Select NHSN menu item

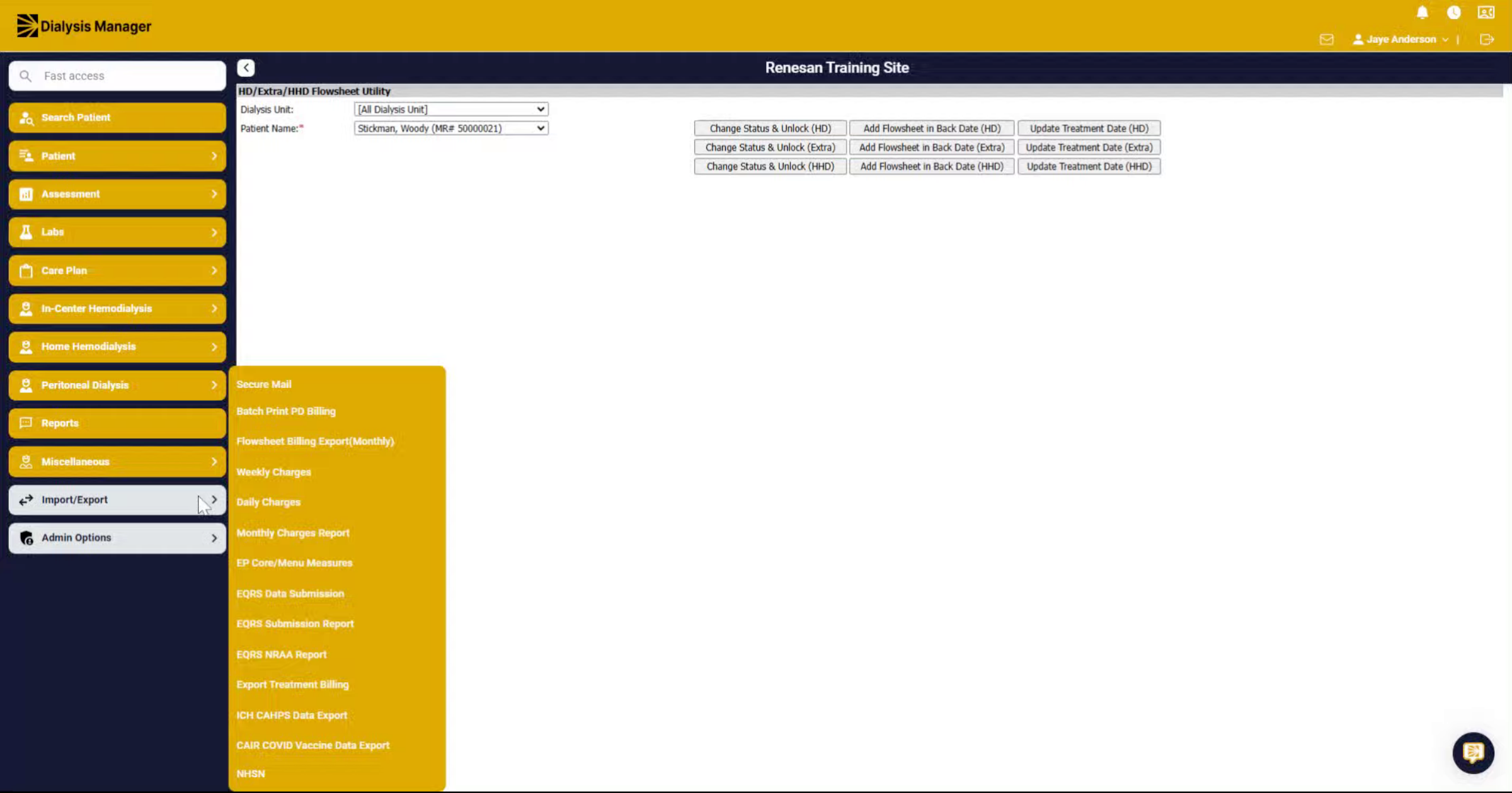[251, 773]
